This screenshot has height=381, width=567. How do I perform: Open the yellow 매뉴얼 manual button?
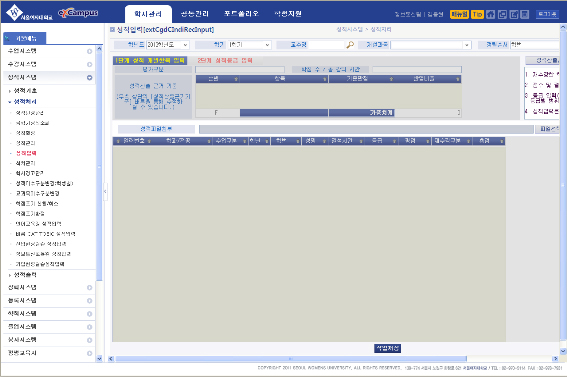(x=459, y=14)
